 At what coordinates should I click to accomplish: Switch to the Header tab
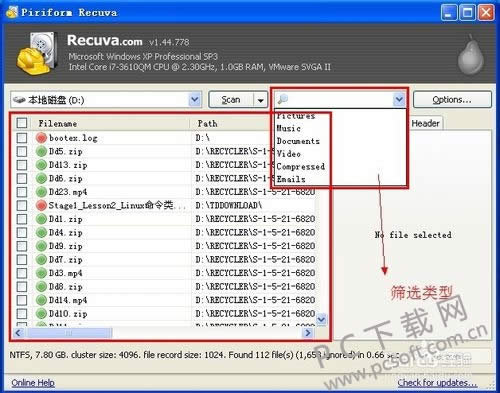pos(425,123)
